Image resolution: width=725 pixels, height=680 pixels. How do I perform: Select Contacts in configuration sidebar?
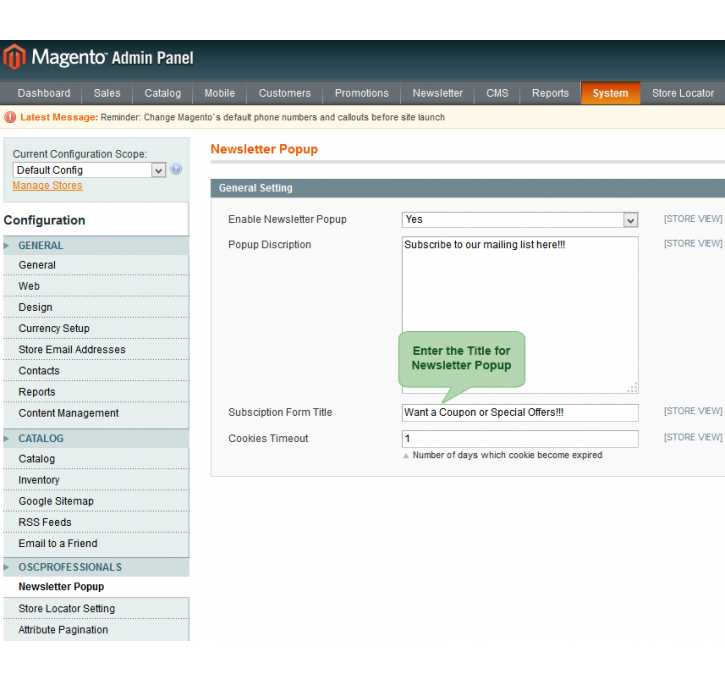click(96, 371)
